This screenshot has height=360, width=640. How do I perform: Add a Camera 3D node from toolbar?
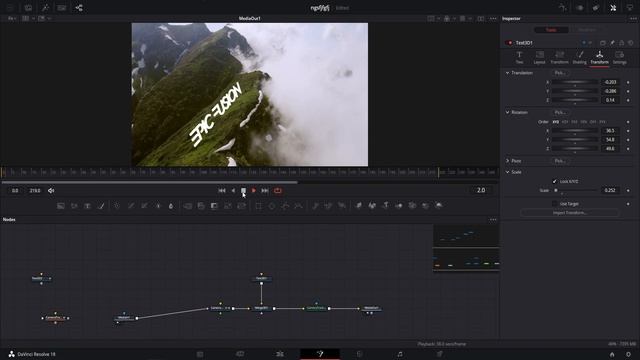click(412, 206)
